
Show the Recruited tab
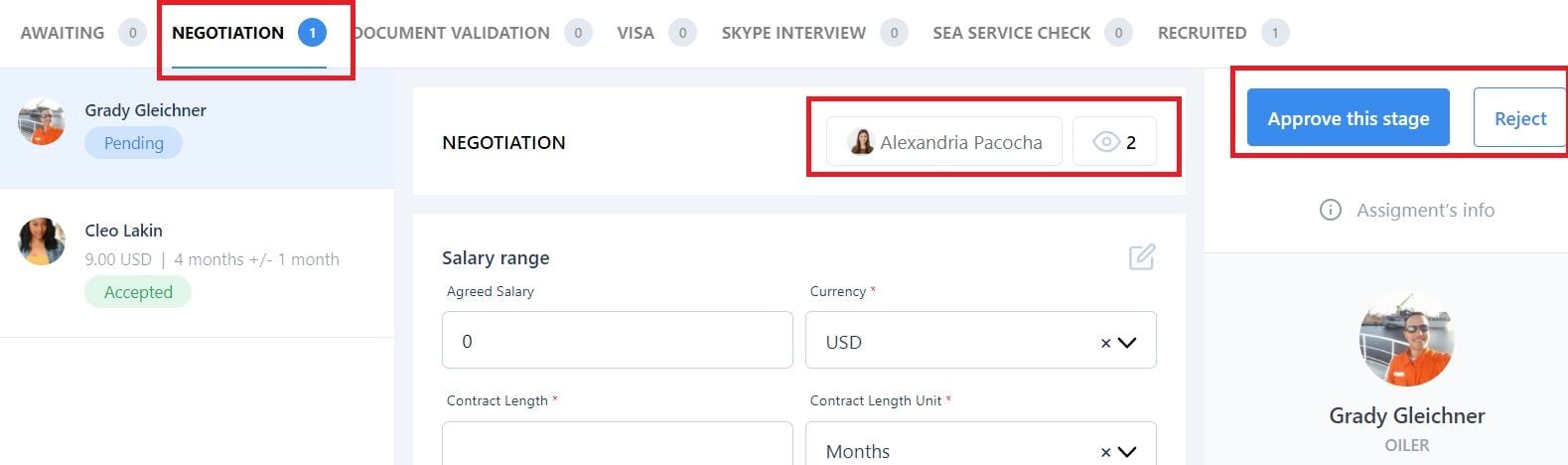[x=1202, y=33]
